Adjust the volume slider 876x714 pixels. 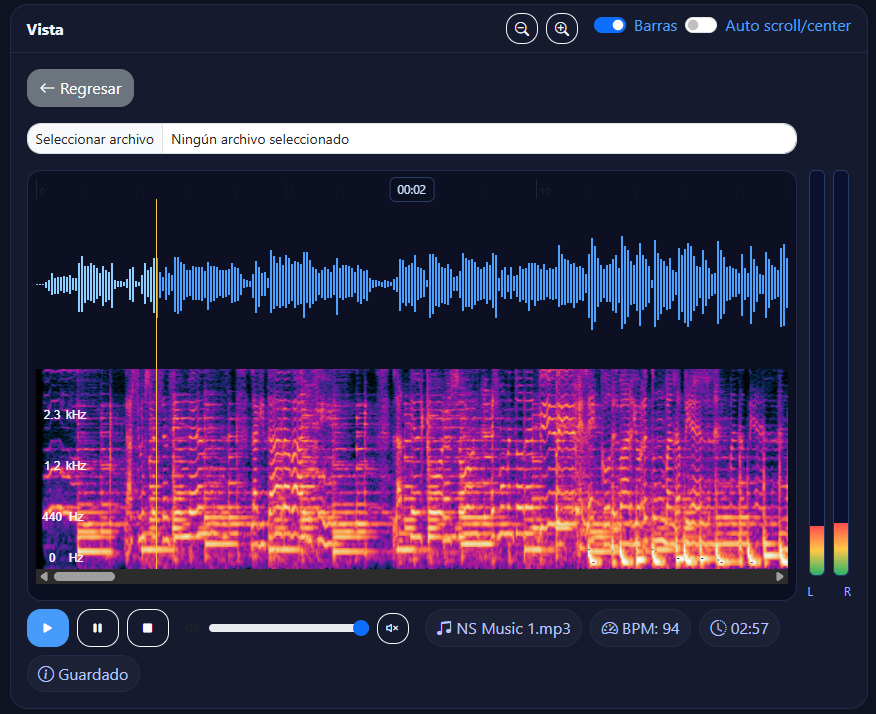(290, 628)
